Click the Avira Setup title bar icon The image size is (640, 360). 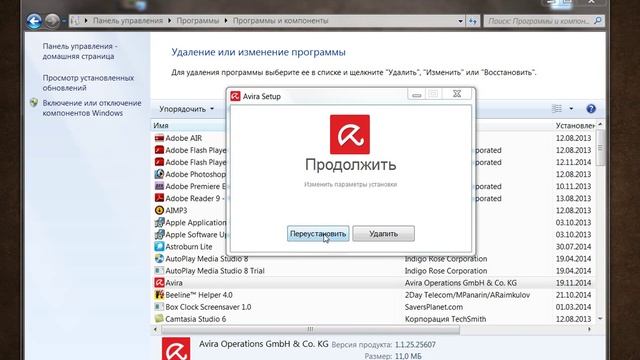(x=235, y=96)
